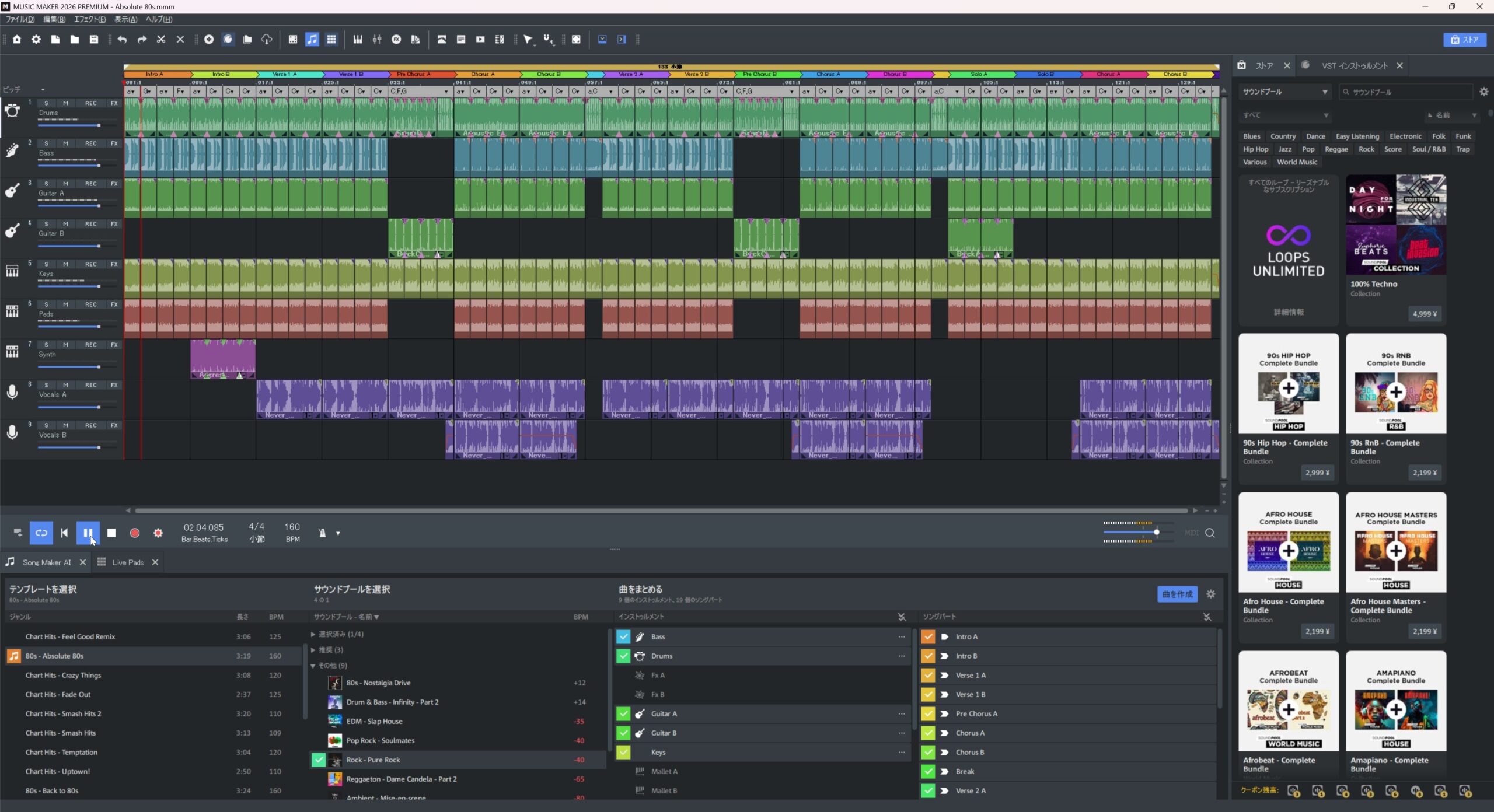Open the エフェクト menu in menu bar
1494x812 pixels.
[89, 19]
